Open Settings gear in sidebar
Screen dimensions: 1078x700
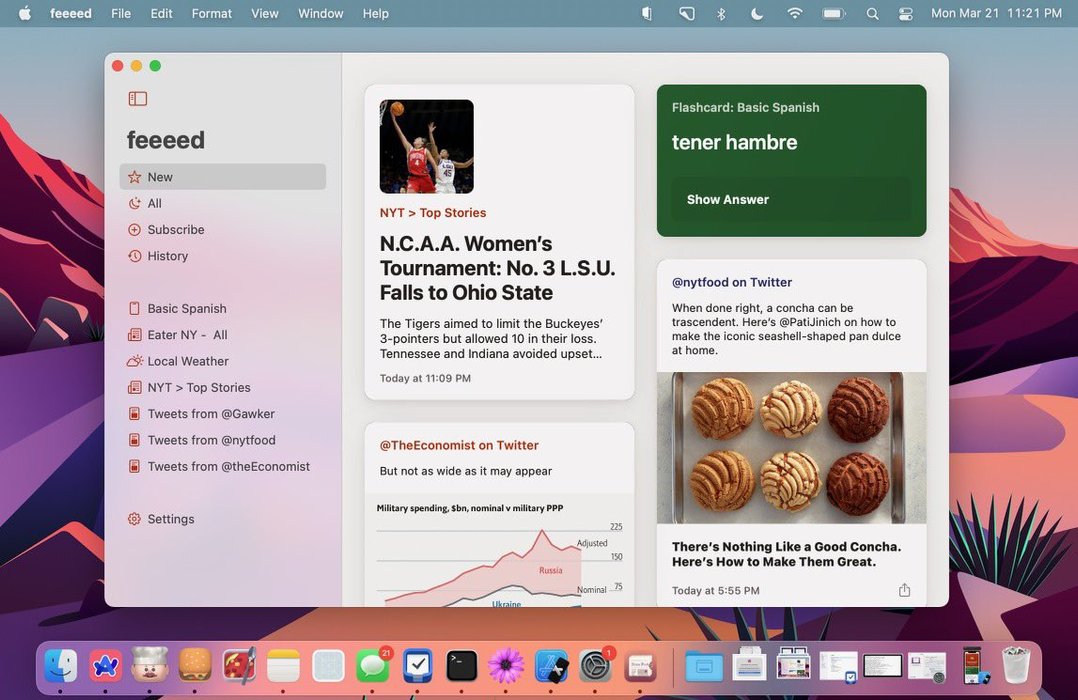[135, 519]
